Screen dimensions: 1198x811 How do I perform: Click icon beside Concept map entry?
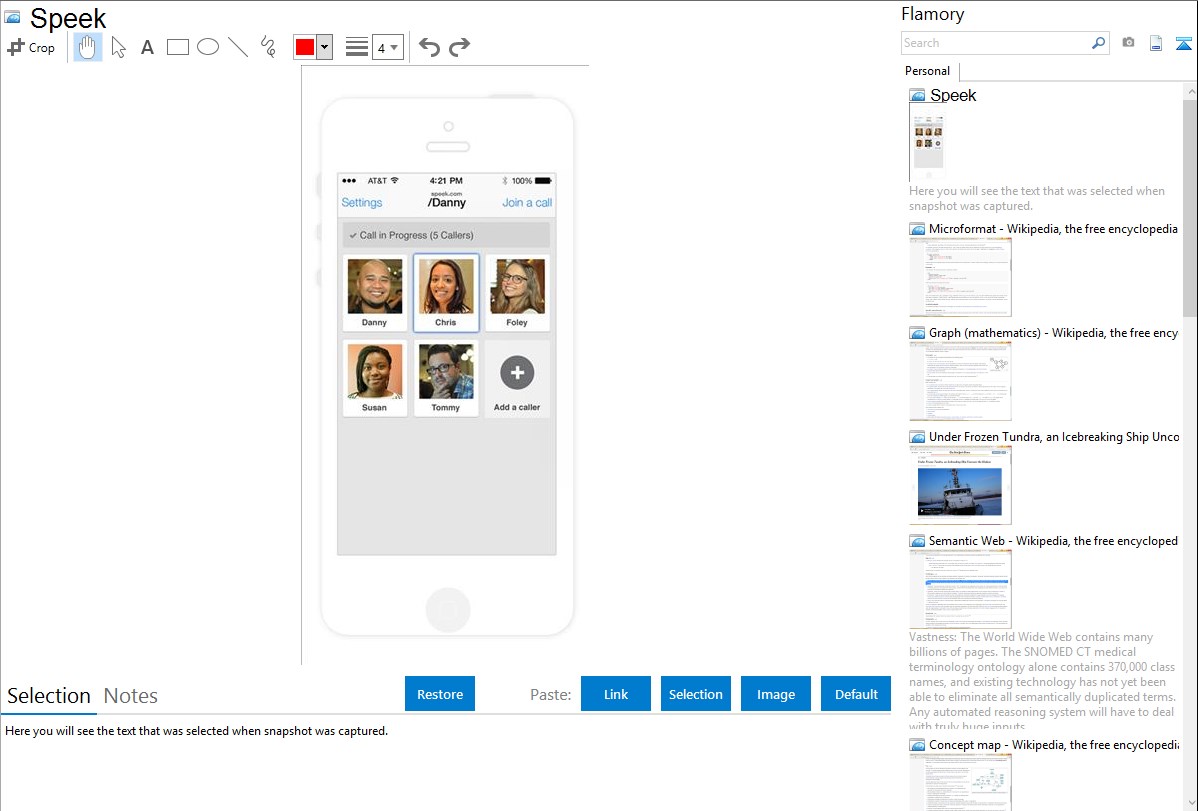click(x=917, y=744)
